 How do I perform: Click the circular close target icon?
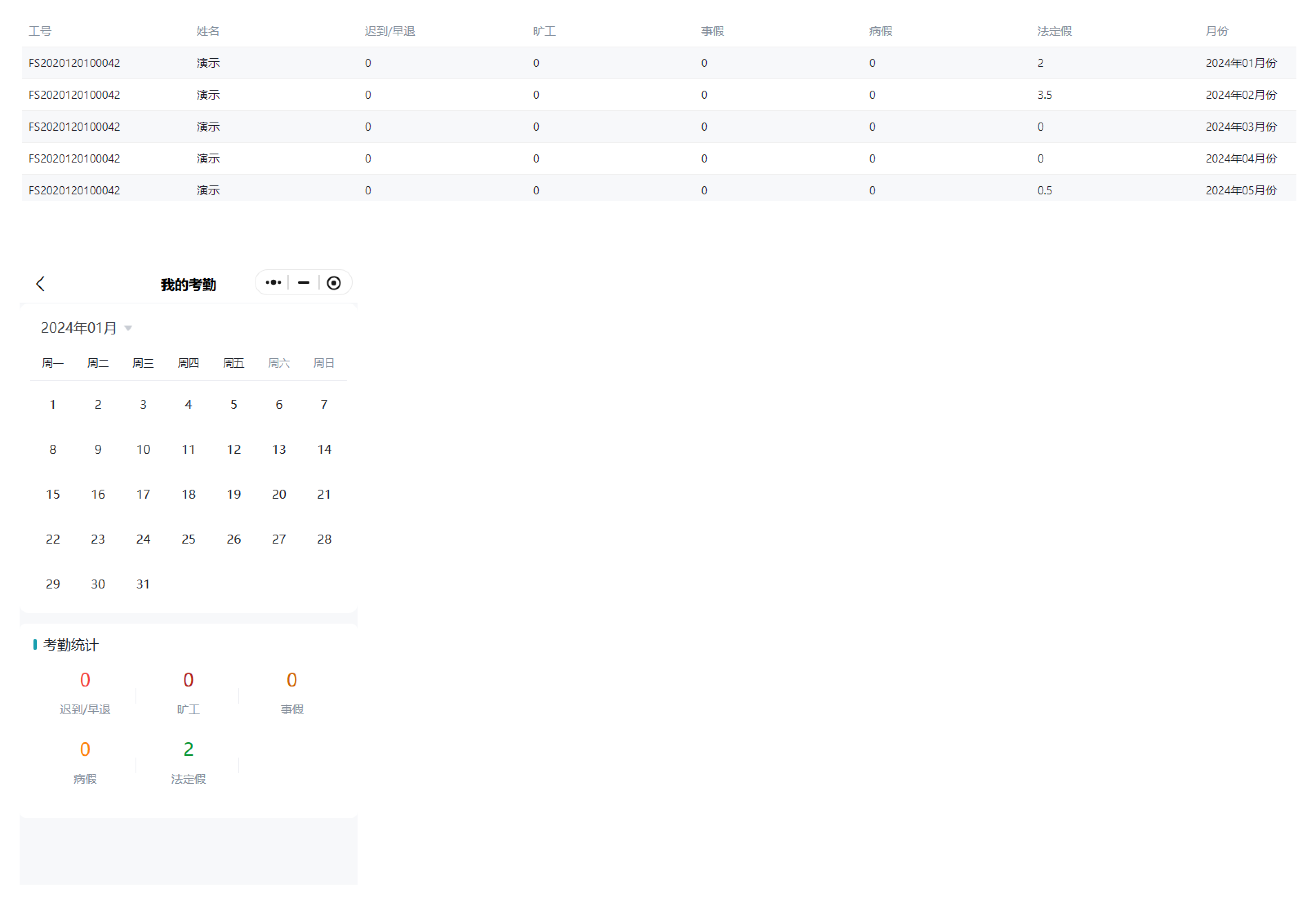[334, 283]
